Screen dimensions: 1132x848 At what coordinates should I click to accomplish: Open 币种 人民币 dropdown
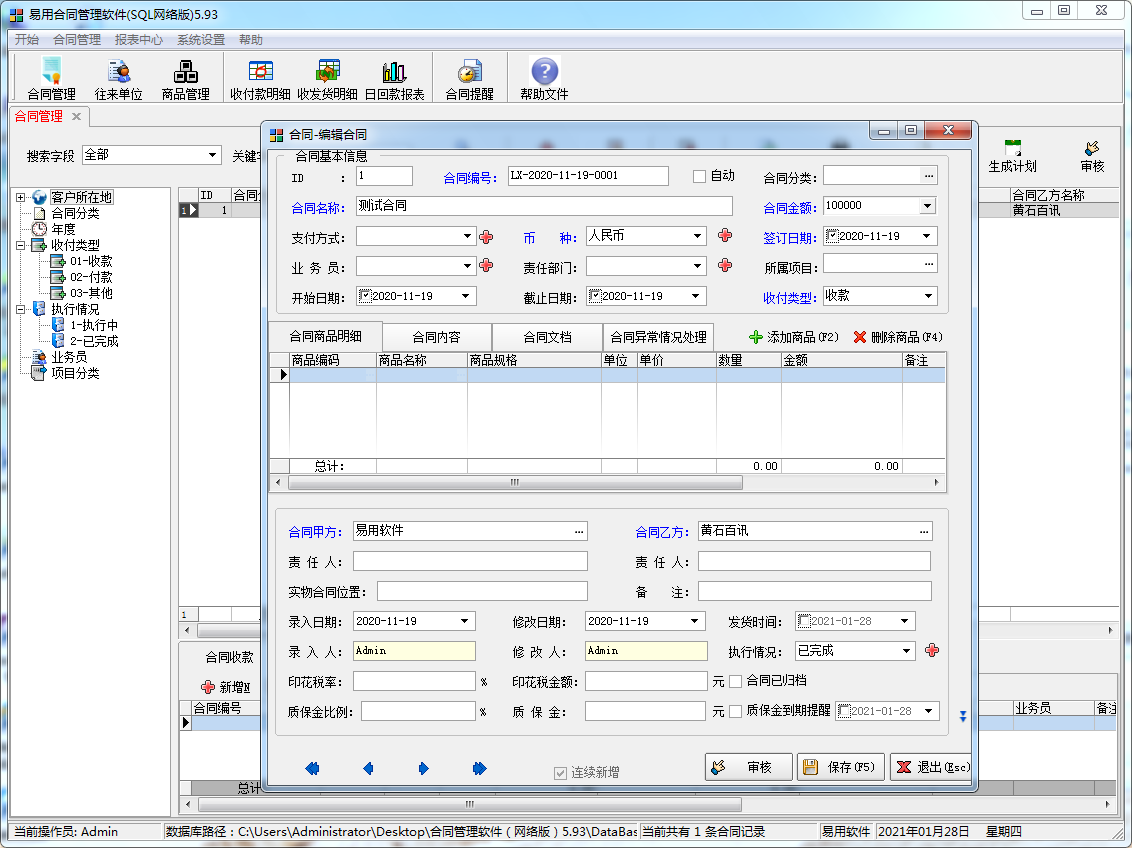[697, 236]
